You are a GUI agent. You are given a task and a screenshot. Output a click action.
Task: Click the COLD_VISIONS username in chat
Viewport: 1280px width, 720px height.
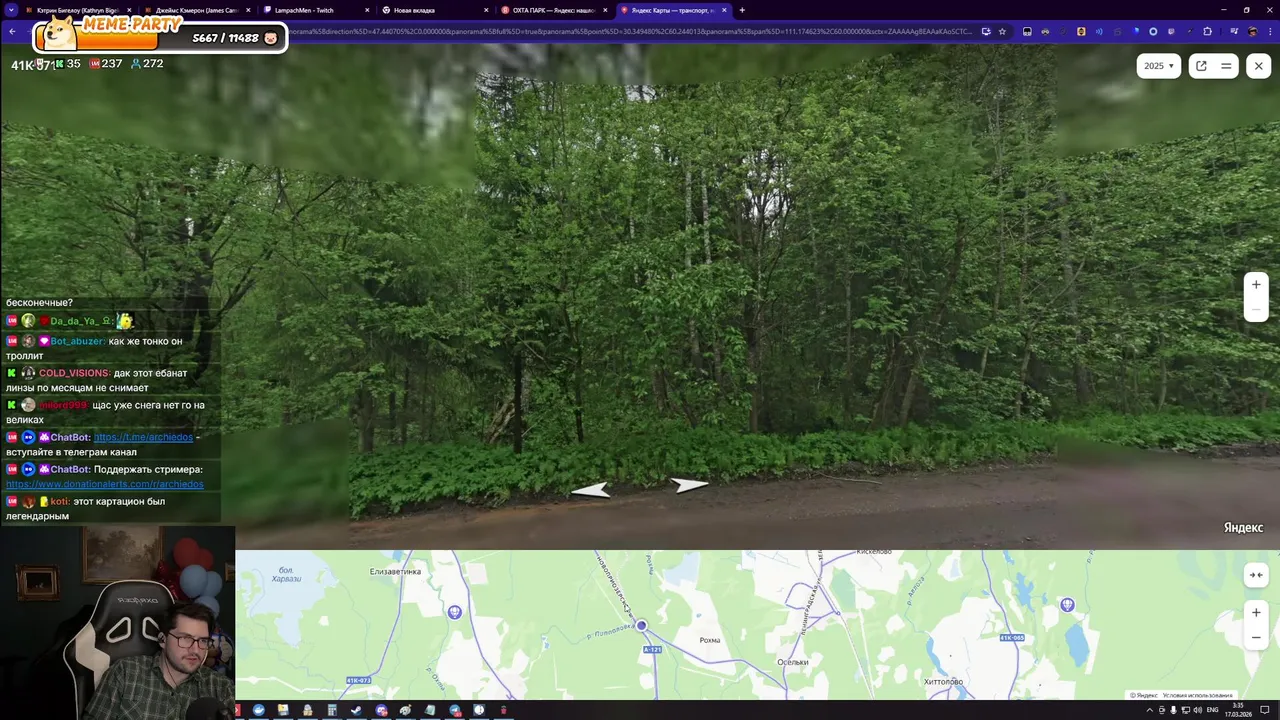74,373
